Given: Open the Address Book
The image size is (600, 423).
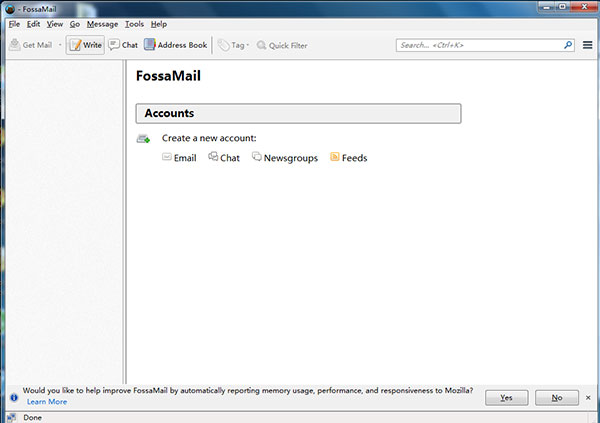Looking at the screenshot, I should coord(176,45).
